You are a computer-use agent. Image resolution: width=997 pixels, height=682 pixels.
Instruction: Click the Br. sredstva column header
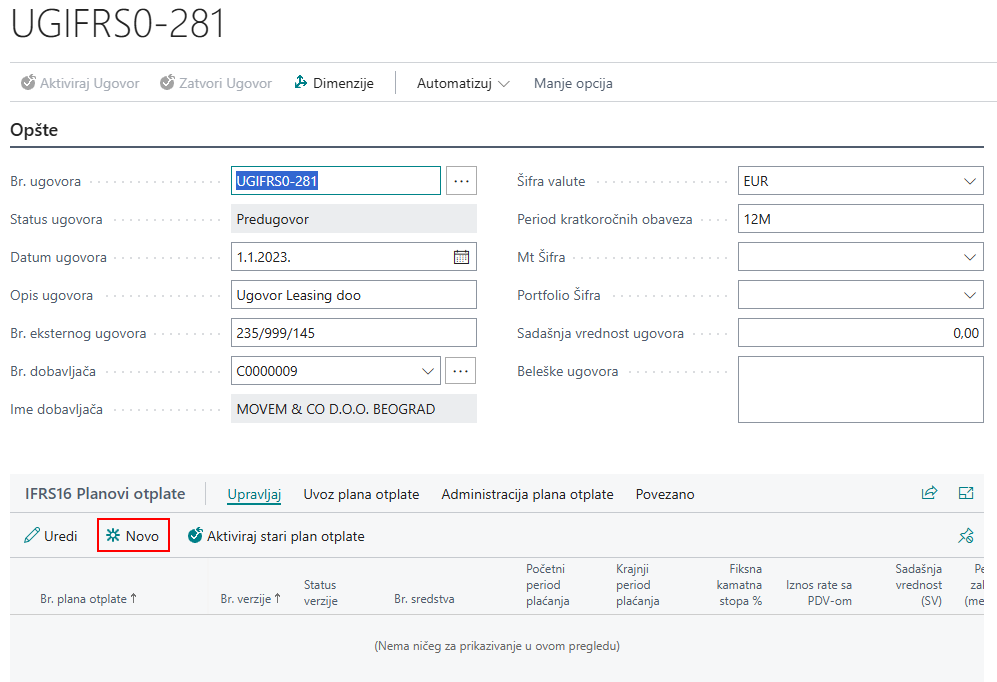424,599
